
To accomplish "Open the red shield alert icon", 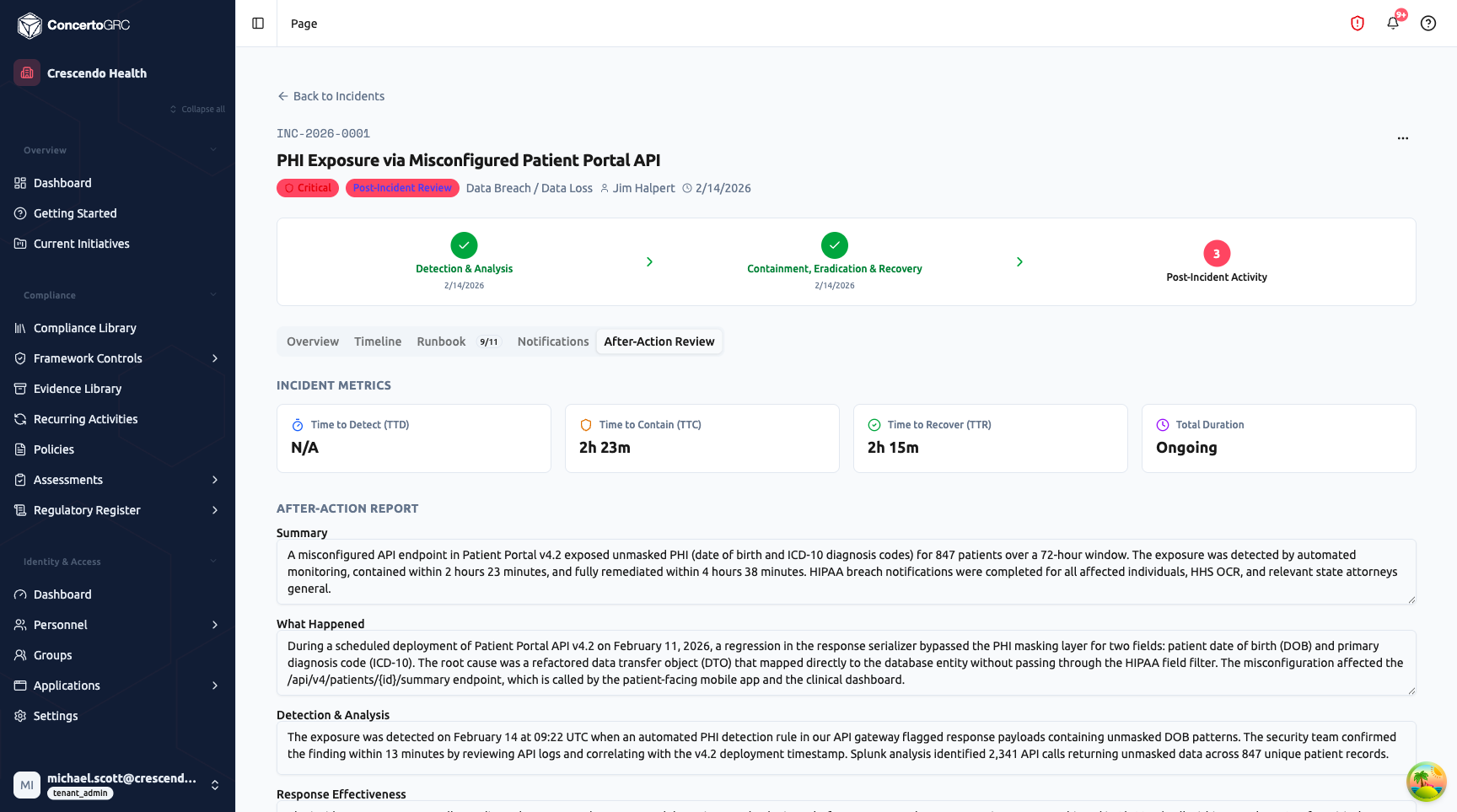I will click(1358, 24).
